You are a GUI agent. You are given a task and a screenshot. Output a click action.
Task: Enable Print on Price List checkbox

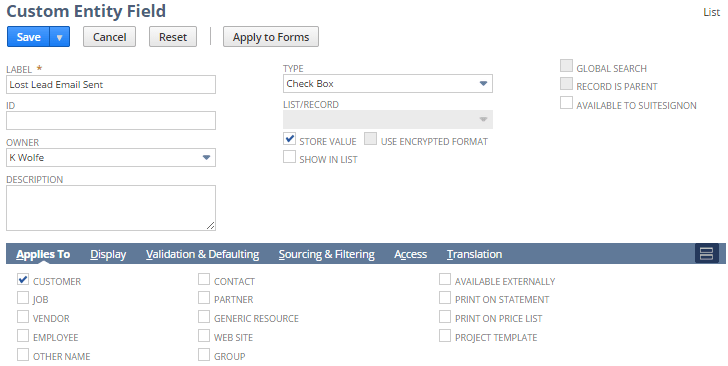point(445,316)
